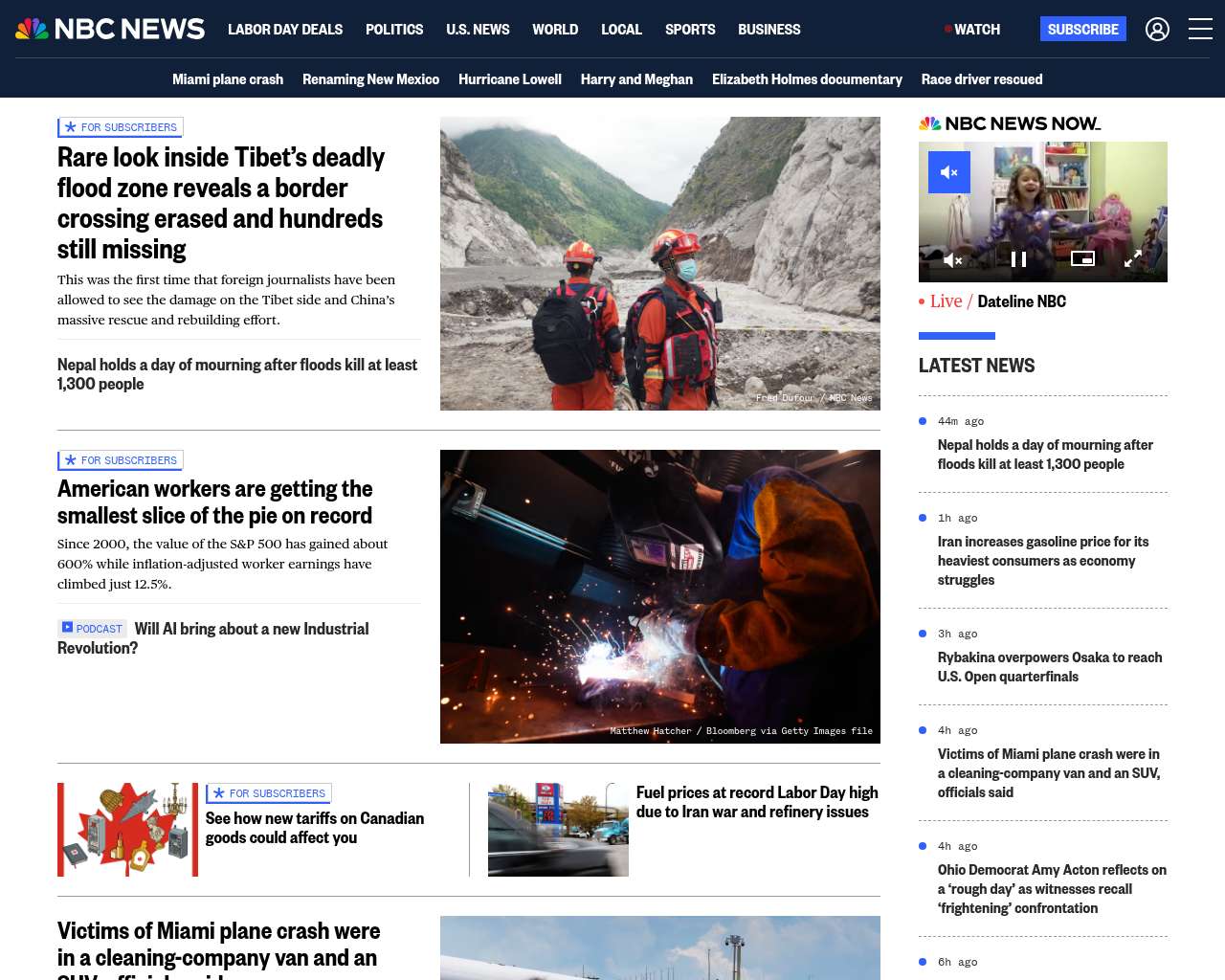The image size is (1225, 980).
Task: Open the Tibet flood zone headline
Action: [x=221, y=203]
